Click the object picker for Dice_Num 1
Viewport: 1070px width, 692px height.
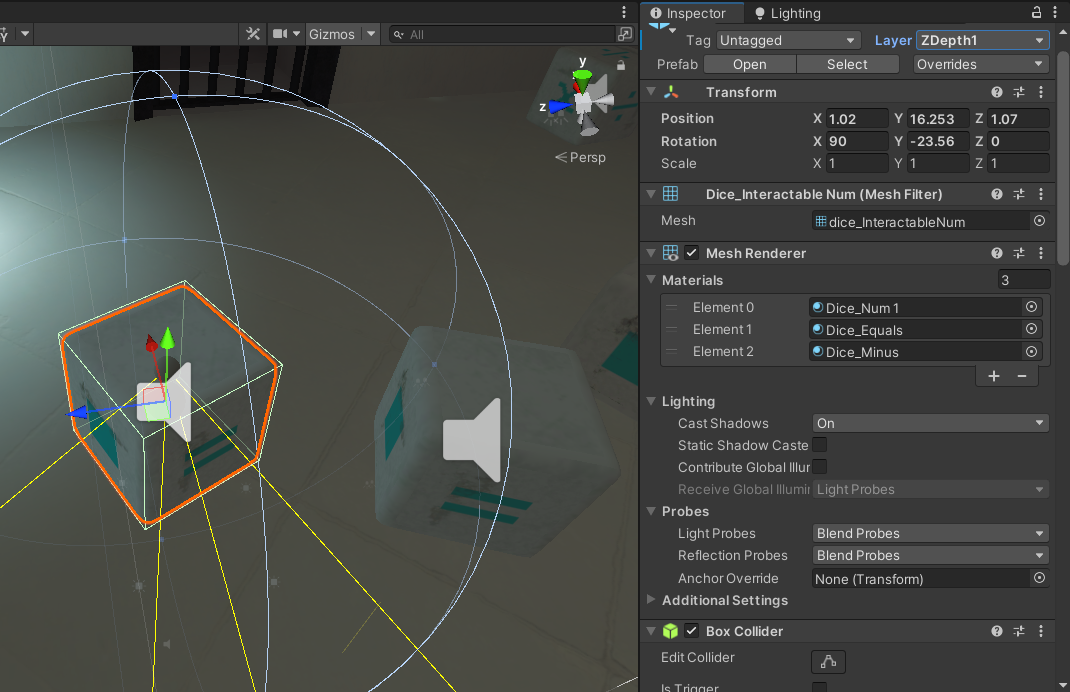tap(1031, 307)
